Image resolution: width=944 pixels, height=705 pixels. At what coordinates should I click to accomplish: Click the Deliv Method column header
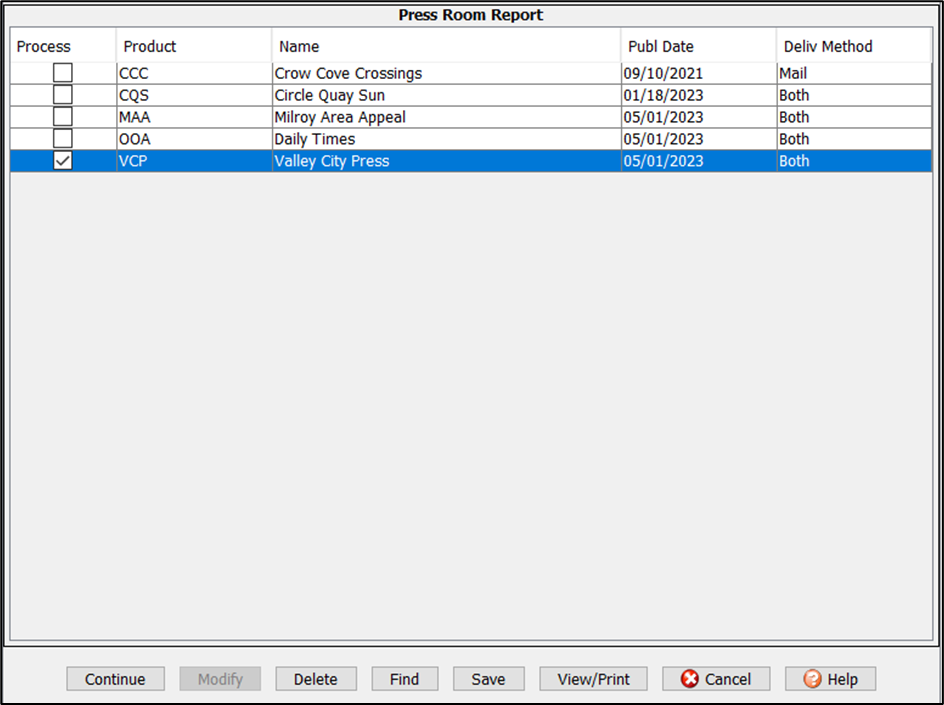point(827,46)
